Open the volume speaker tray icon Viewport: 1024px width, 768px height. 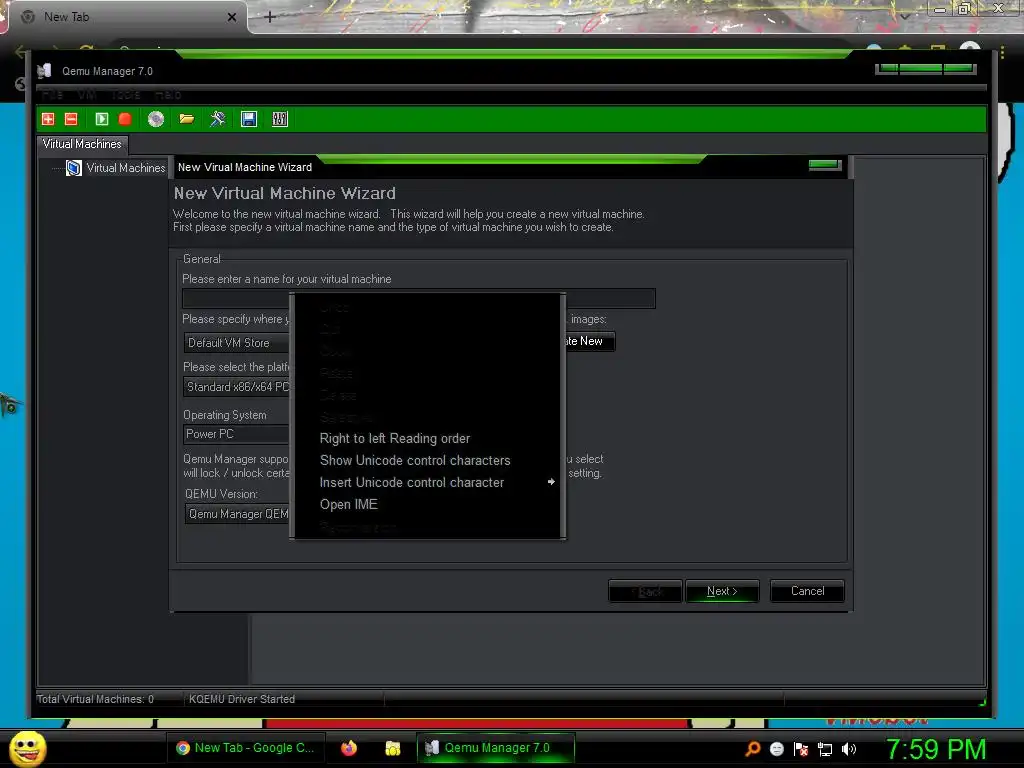(849, 748)
